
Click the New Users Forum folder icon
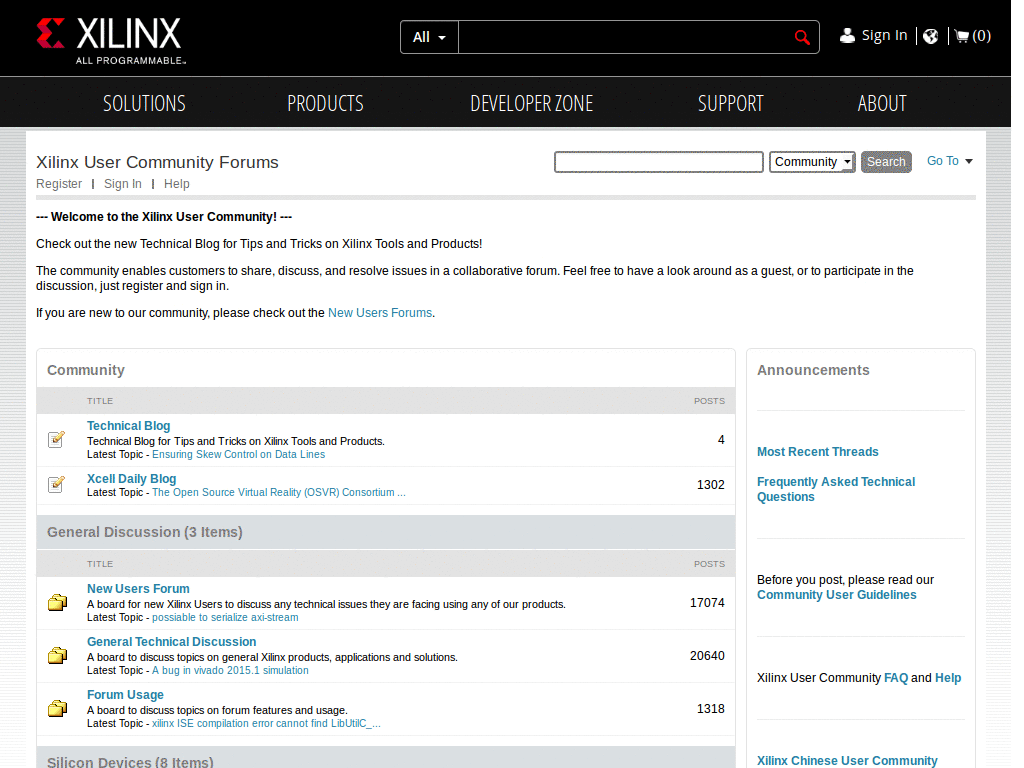(x=57, y=602)
